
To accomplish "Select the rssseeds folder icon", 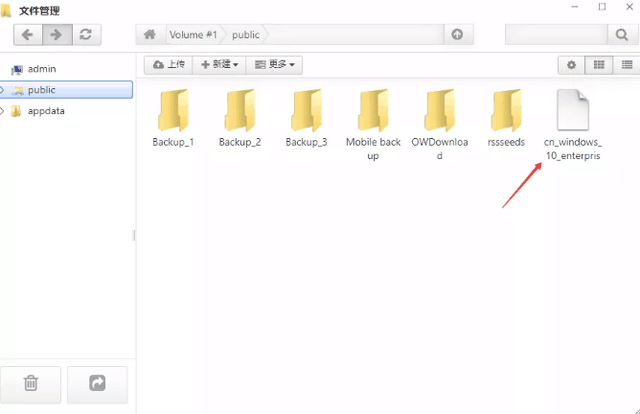I will coord(506,110).
